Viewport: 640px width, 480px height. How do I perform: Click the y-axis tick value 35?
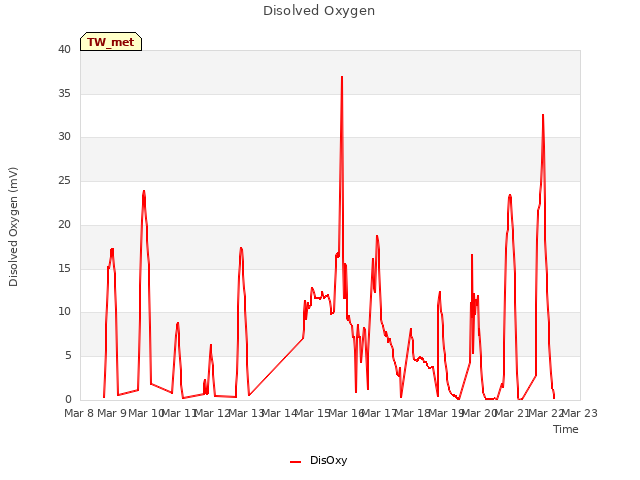point(64,93)
